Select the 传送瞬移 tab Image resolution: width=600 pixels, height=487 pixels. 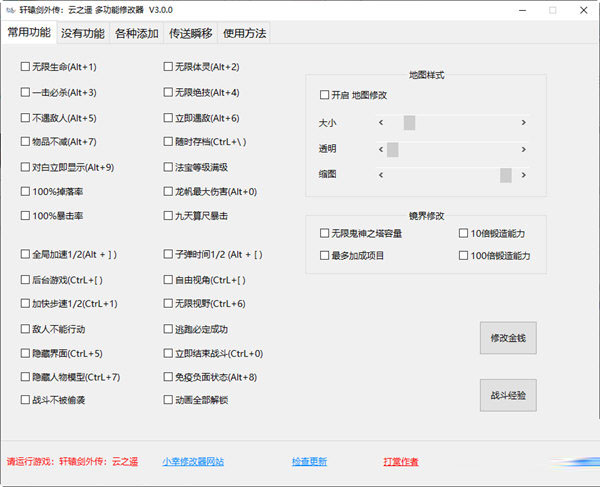tap(191, 33)
